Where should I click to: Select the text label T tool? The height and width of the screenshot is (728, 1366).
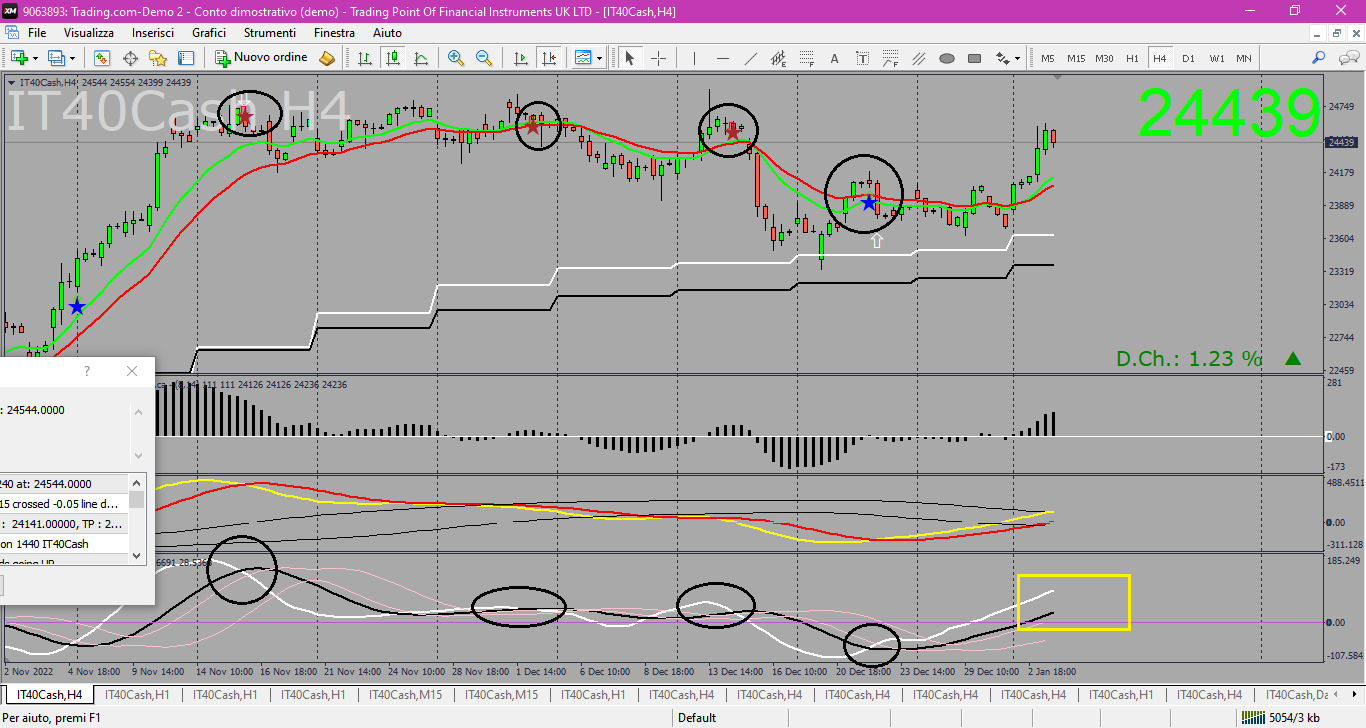click(x=862, y=58)
